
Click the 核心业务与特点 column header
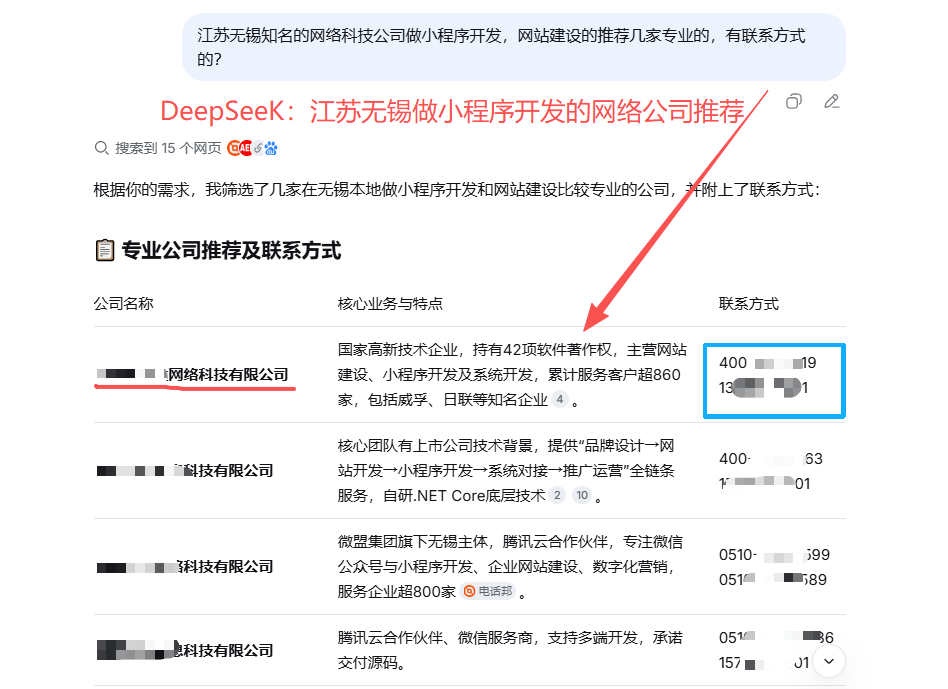pos(390,303)
